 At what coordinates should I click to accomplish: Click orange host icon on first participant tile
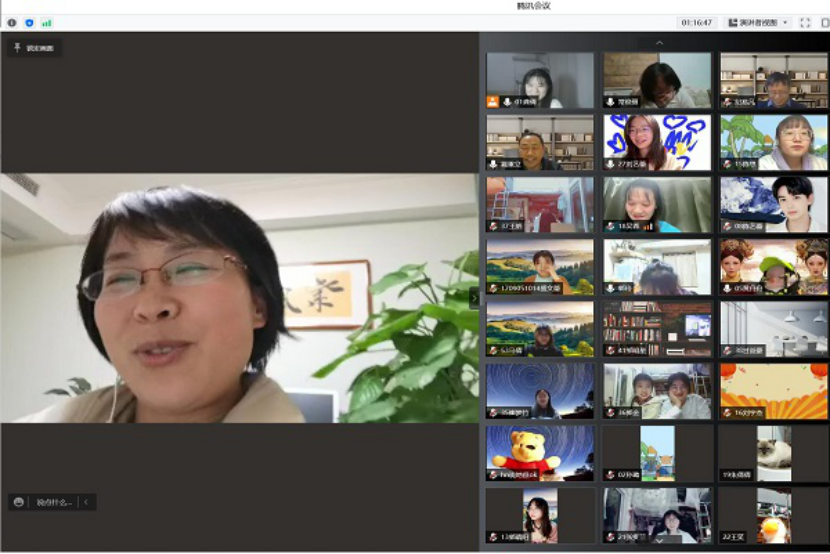[x=492, y=102]
